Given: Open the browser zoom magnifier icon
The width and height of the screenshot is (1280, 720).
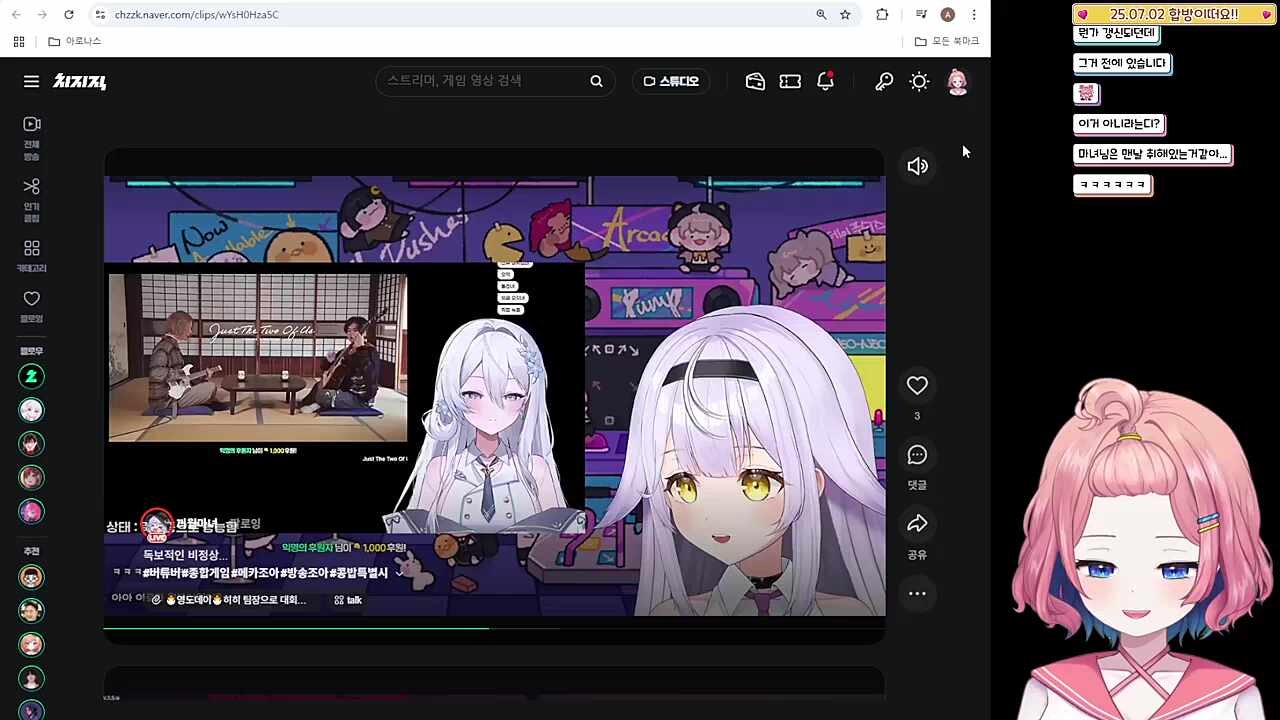Looking at the screenshot, I should click(821, 14).
